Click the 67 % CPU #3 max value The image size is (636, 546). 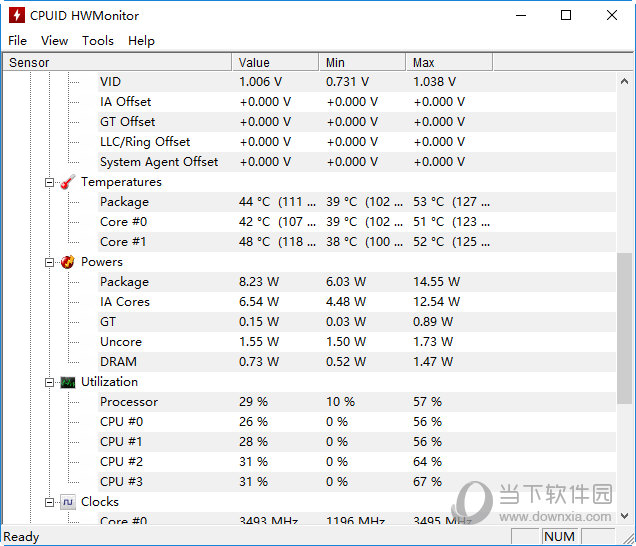(427, 482)
